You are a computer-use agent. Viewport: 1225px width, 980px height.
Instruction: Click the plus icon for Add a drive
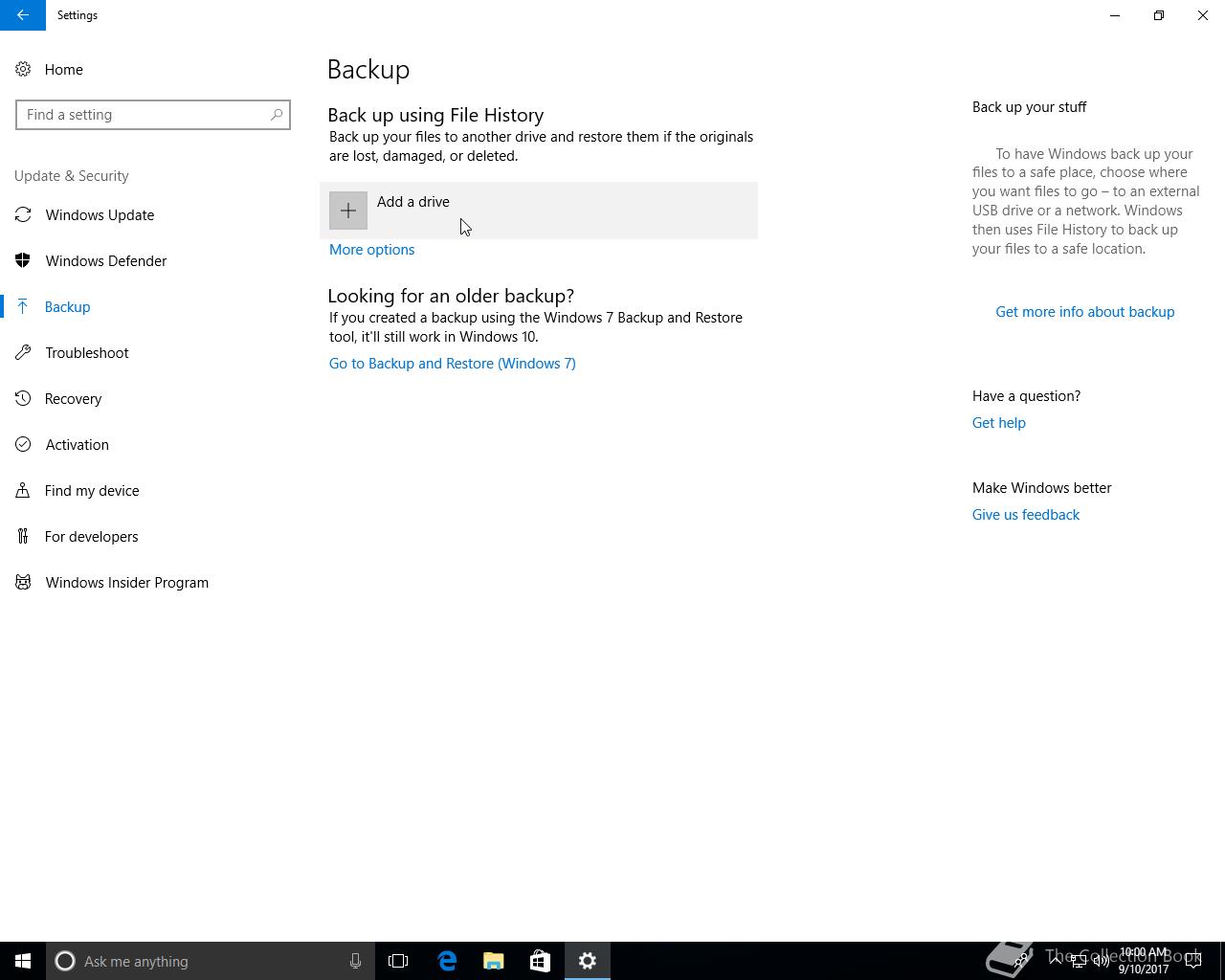pyautogui.click(x=348, y=211)
